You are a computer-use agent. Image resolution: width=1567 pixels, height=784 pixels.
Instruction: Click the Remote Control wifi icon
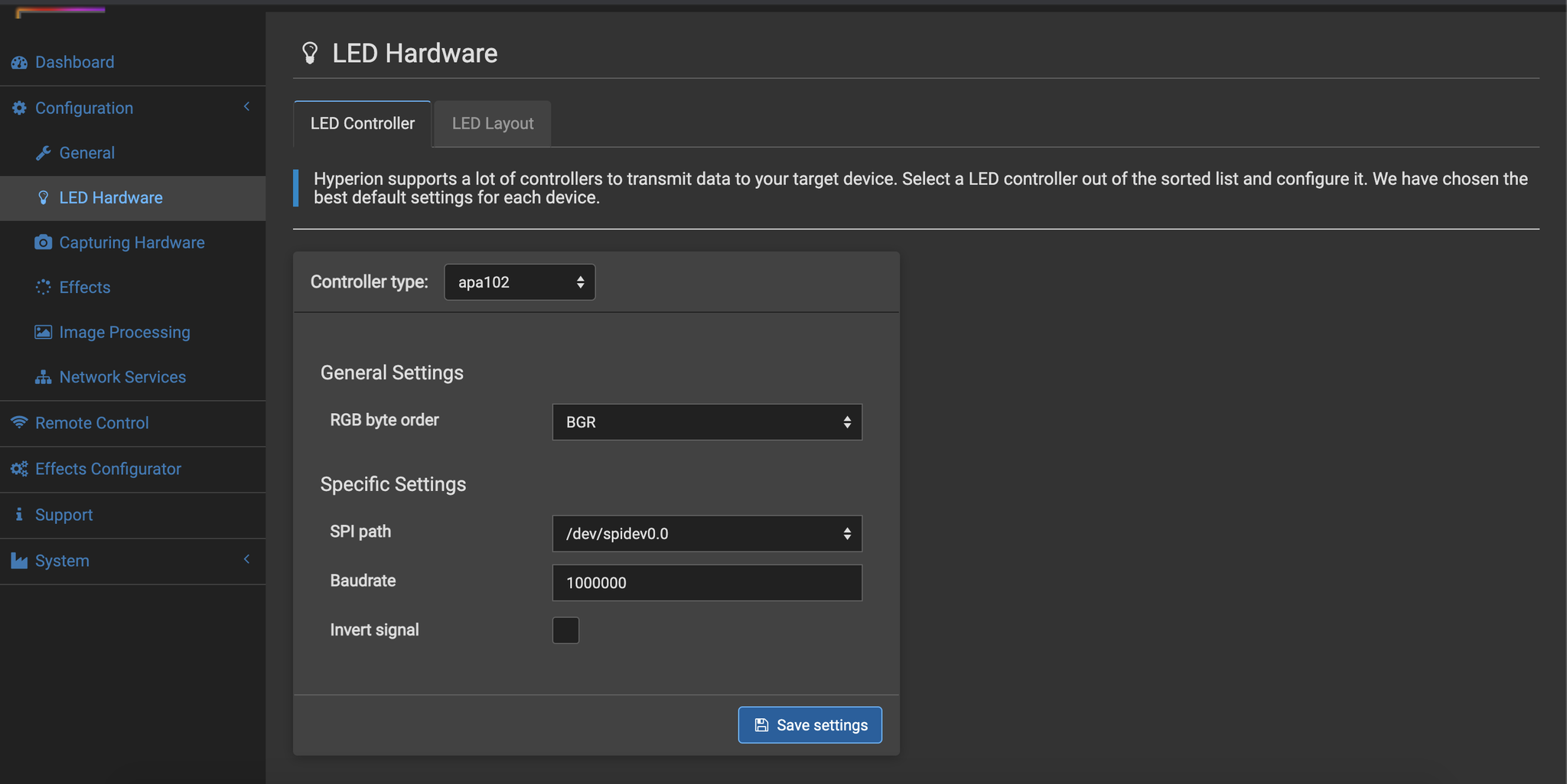pos(19,422)
